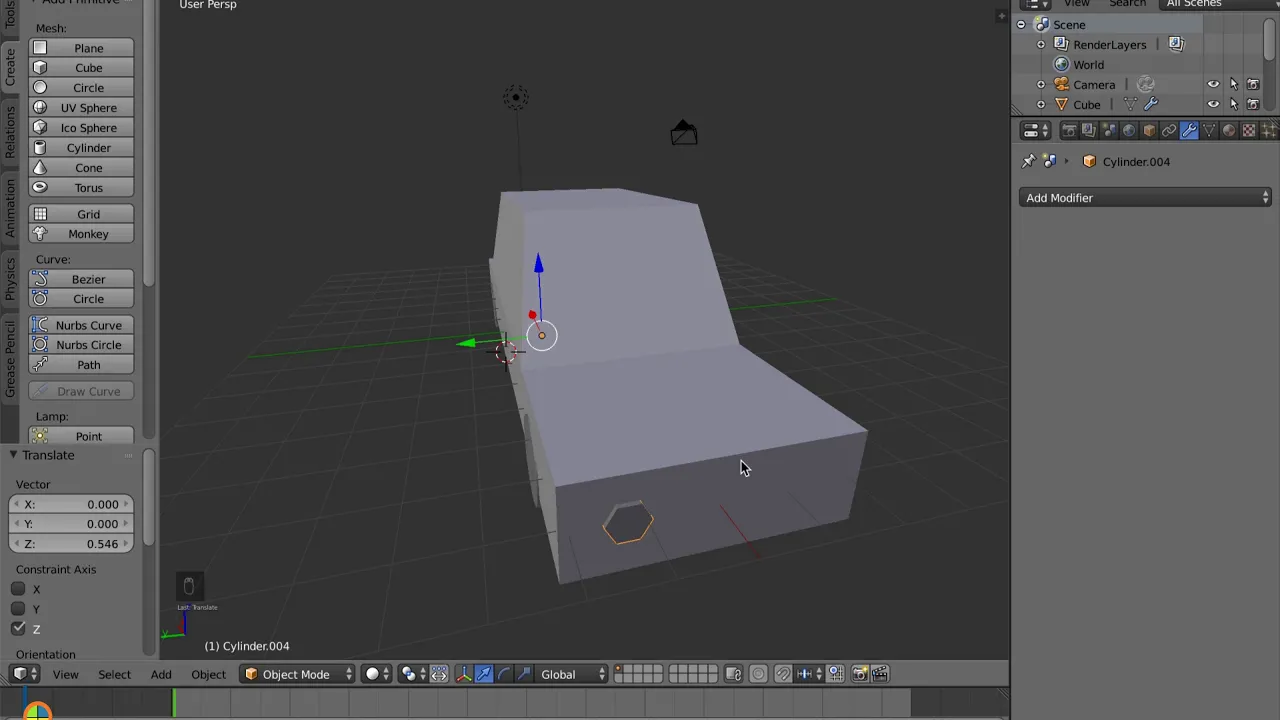The image size is (1280, 720).
Task: Add a UV Sphere mesh
Action: [81, 108]
